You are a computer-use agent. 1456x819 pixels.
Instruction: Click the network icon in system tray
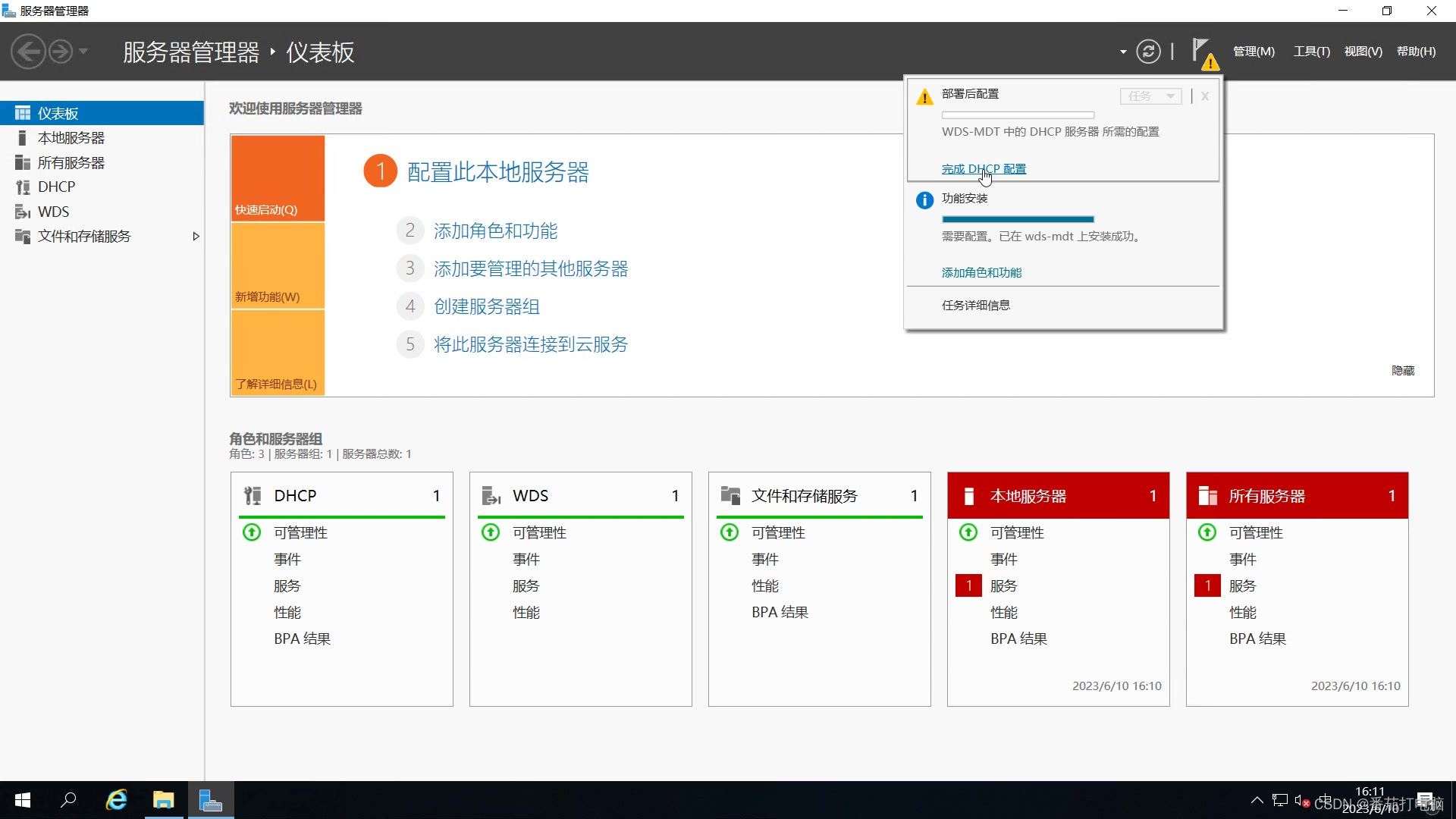[1280, 800]
